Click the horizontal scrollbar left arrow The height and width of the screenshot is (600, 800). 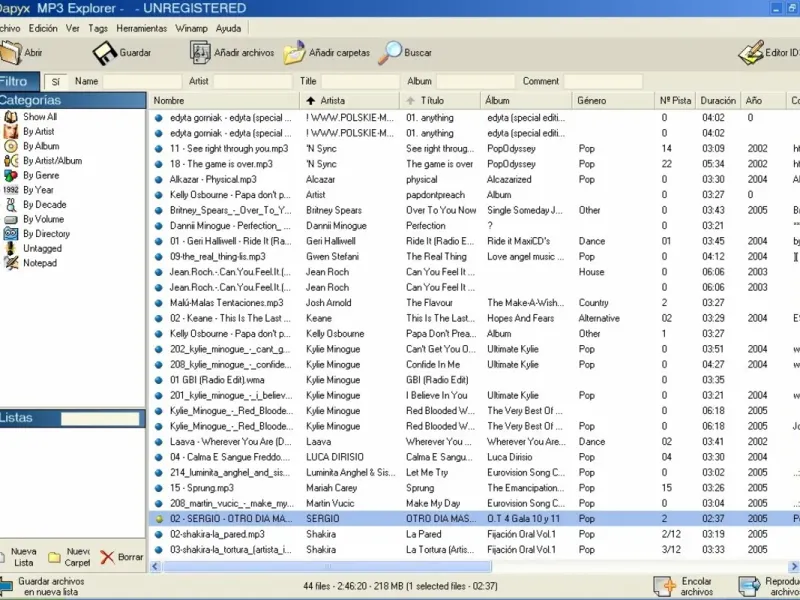155,566
